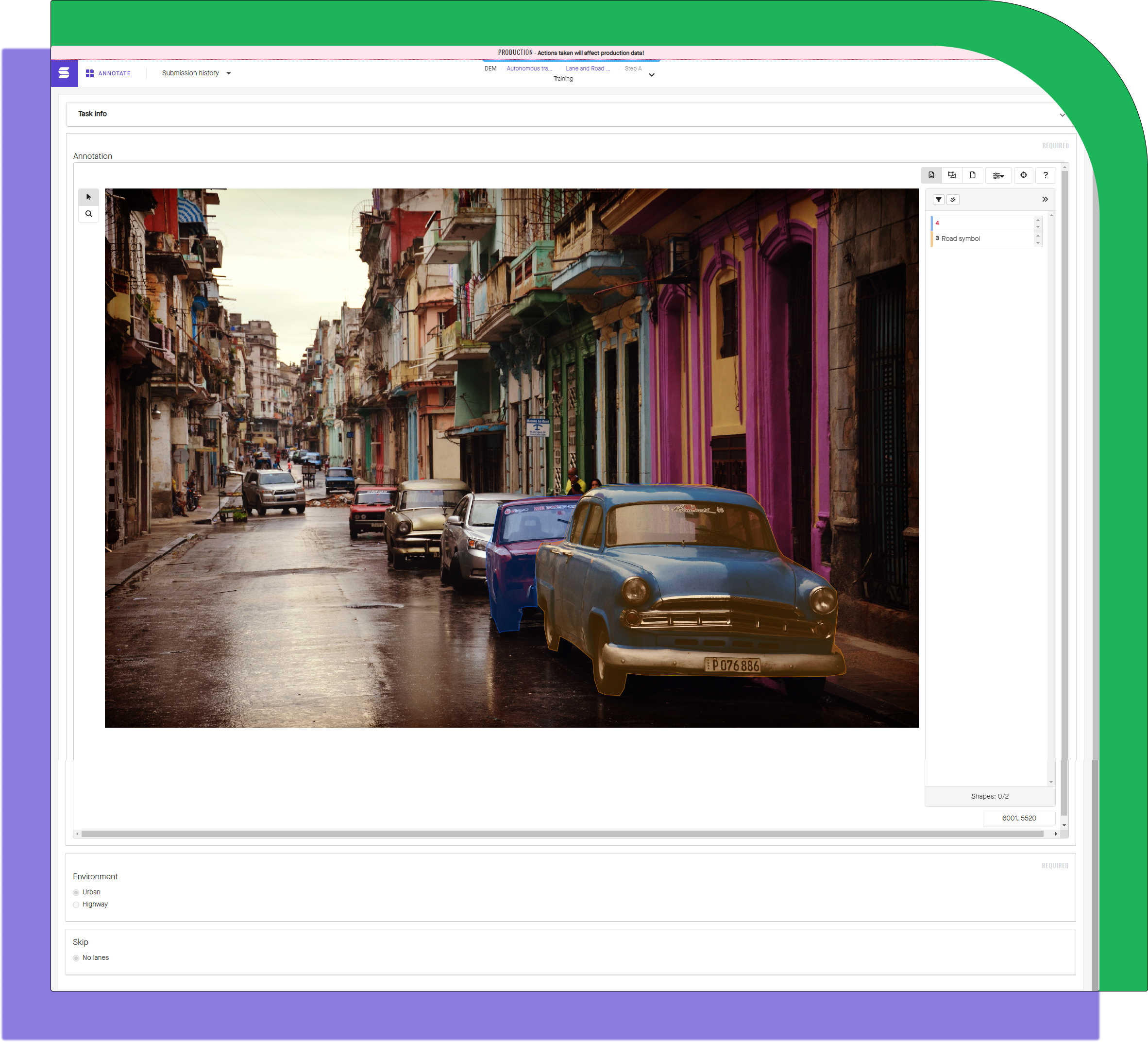Open the Submission history dropdown
Viewport: 1148px width, 1042px height.
(x=197, y=73)
